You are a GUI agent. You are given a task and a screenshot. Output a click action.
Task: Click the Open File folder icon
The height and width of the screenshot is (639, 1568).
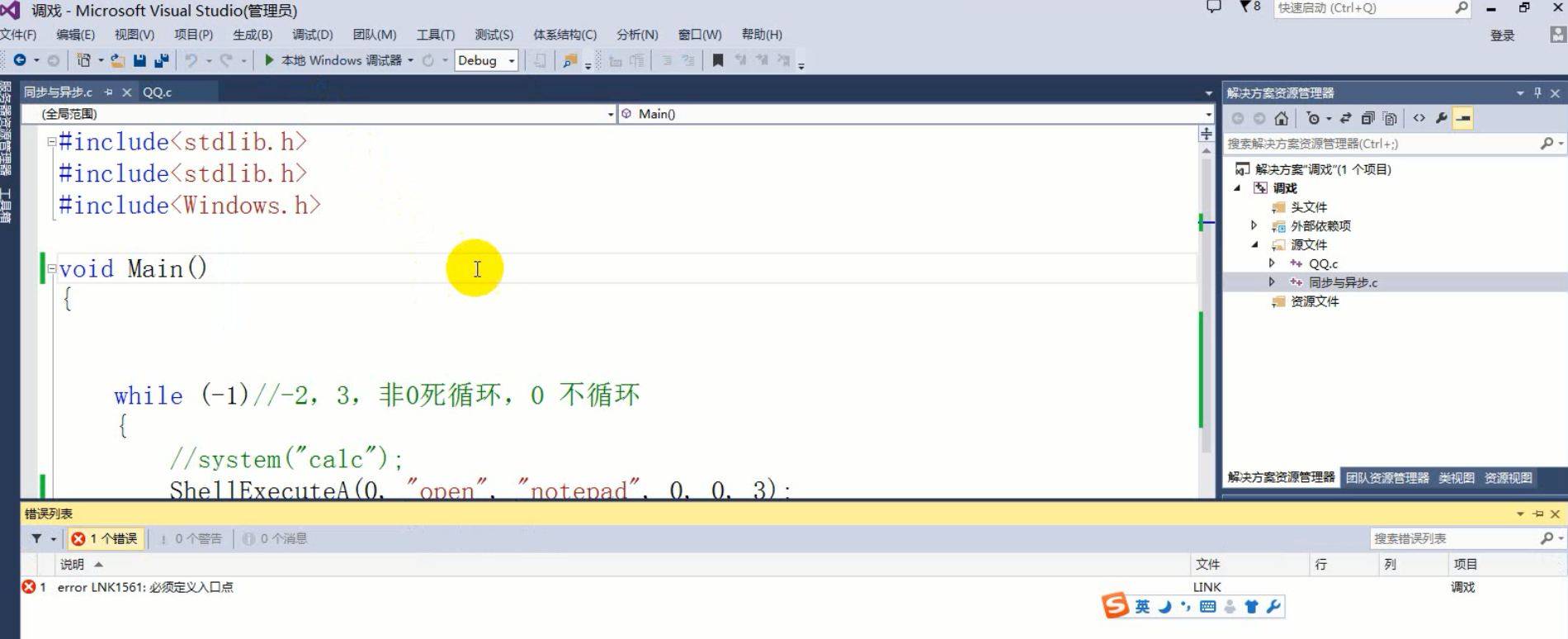tap(118, 60)
